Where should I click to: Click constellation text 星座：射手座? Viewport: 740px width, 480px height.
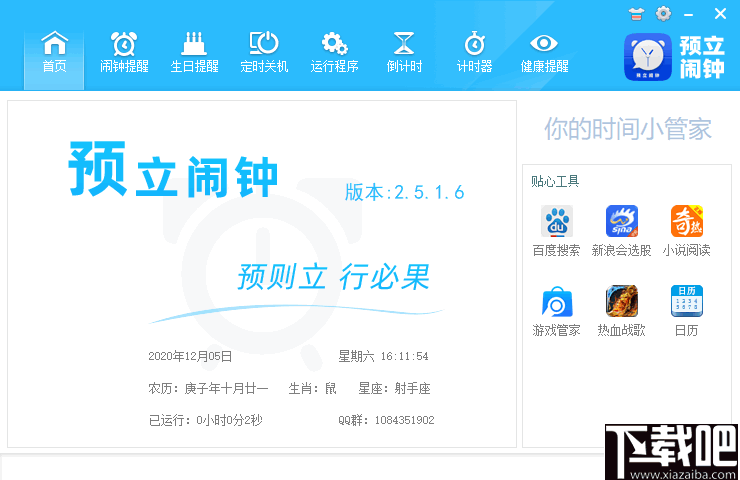pyautogui.click(x=395, y=388)
